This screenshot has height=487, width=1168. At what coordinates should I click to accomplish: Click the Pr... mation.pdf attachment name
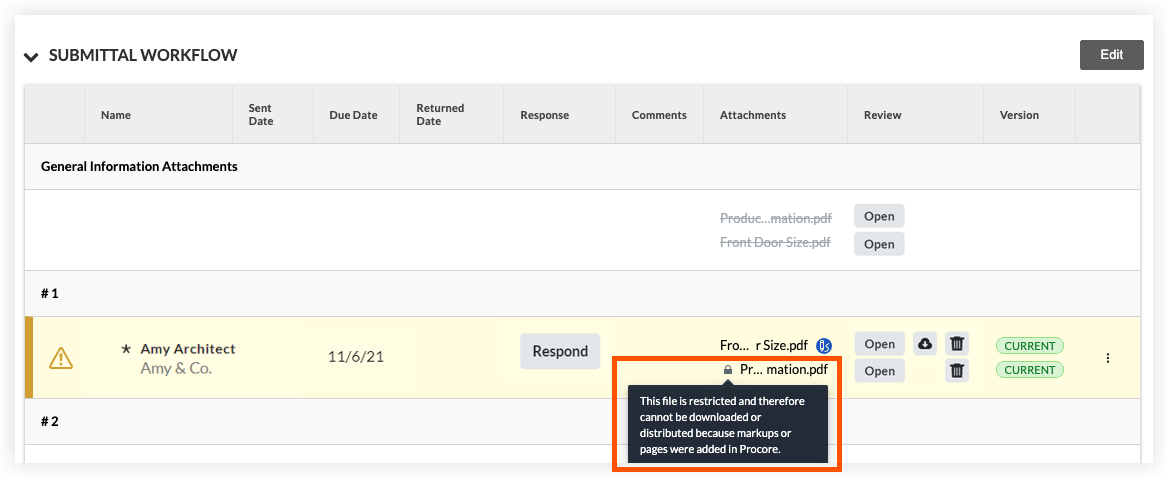(x=784, y=369)
